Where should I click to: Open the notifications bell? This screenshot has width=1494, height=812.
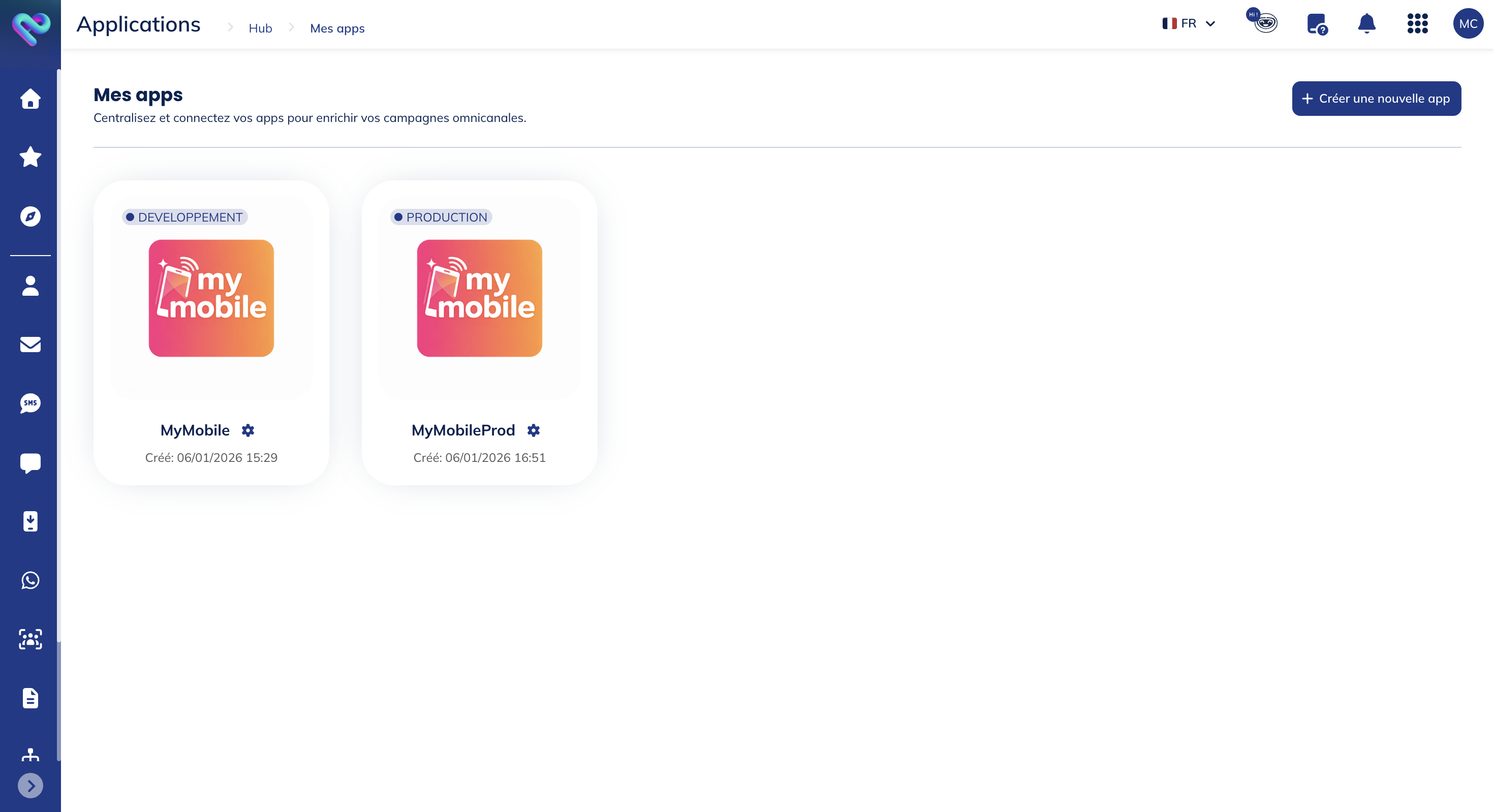click(x=1366, y=24)
